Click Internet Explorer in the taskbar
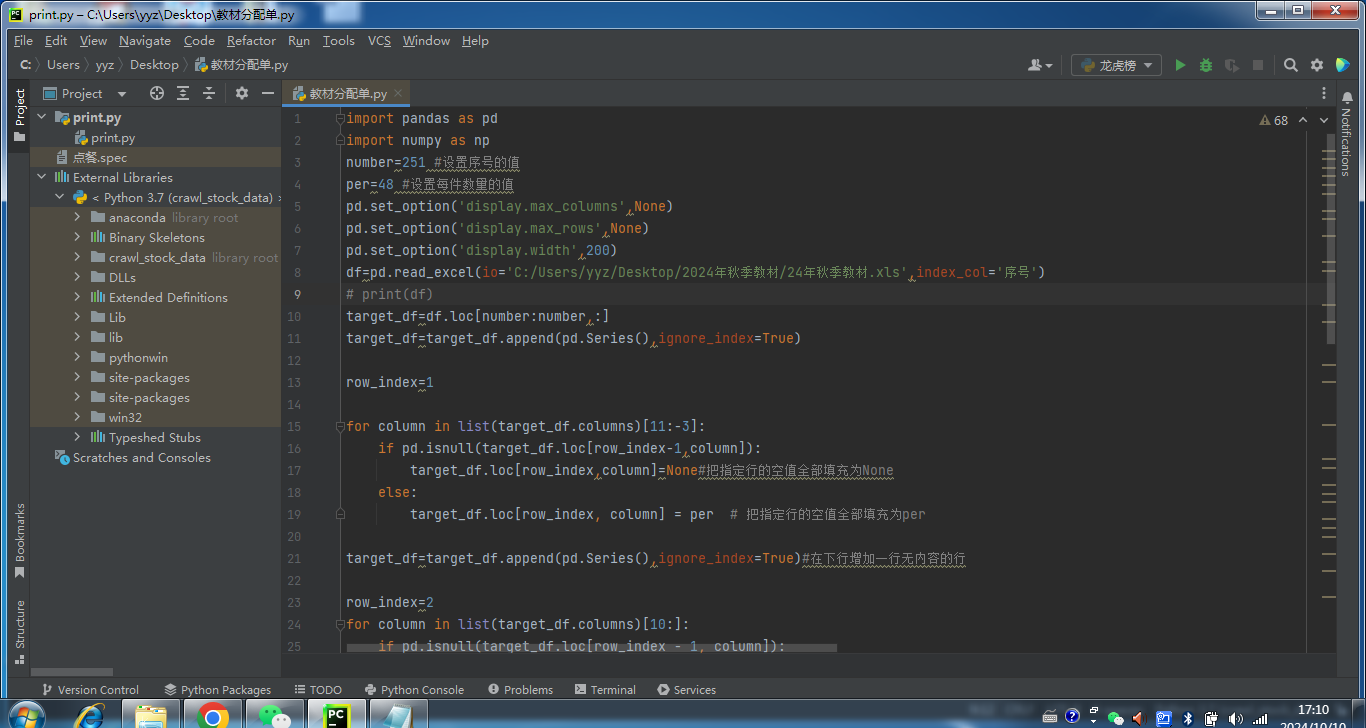1366x728 pixels. [90, 715]
